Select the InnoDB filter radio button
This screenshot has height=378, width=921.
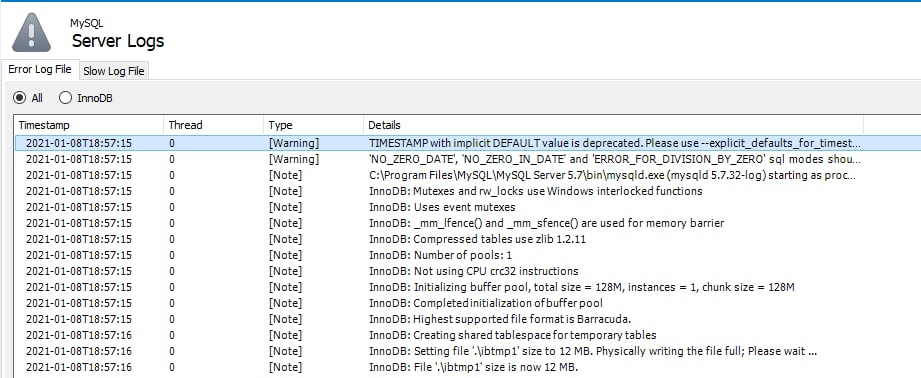pyautogui.click(x=66, y=98)
